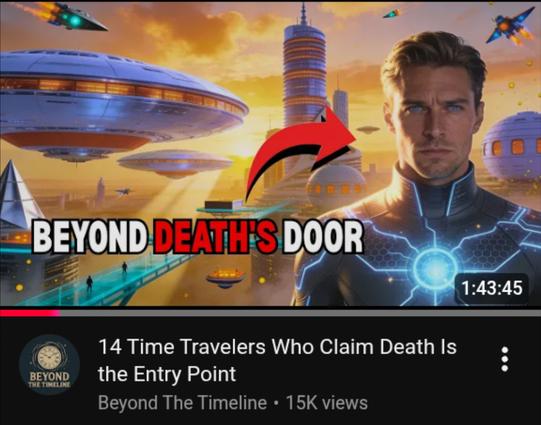This screenshot has width=541, height=425.
Task: Click the red watched portion of progress bar
Action: coord(30,313)
